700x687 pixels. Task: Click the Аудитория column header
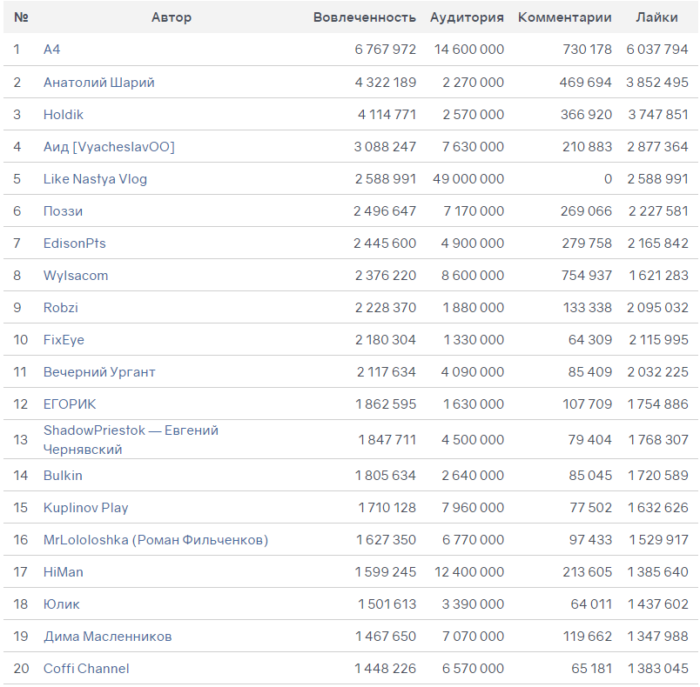[467, 17]
